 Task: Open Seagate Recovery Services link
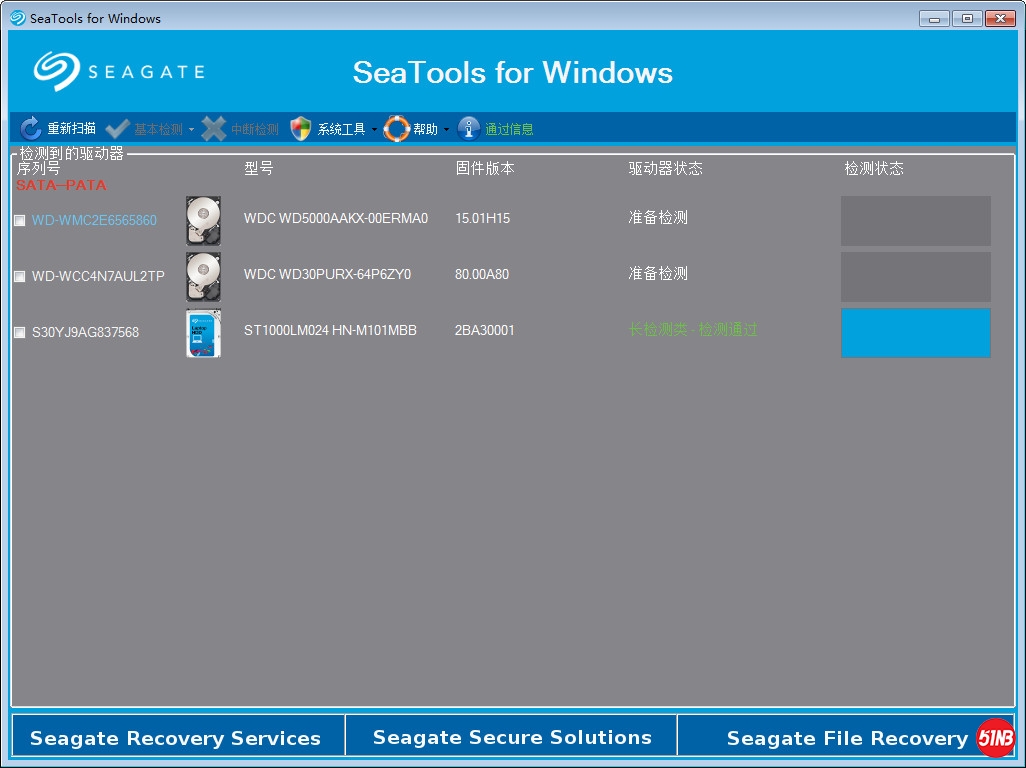(x=176, y=738)
